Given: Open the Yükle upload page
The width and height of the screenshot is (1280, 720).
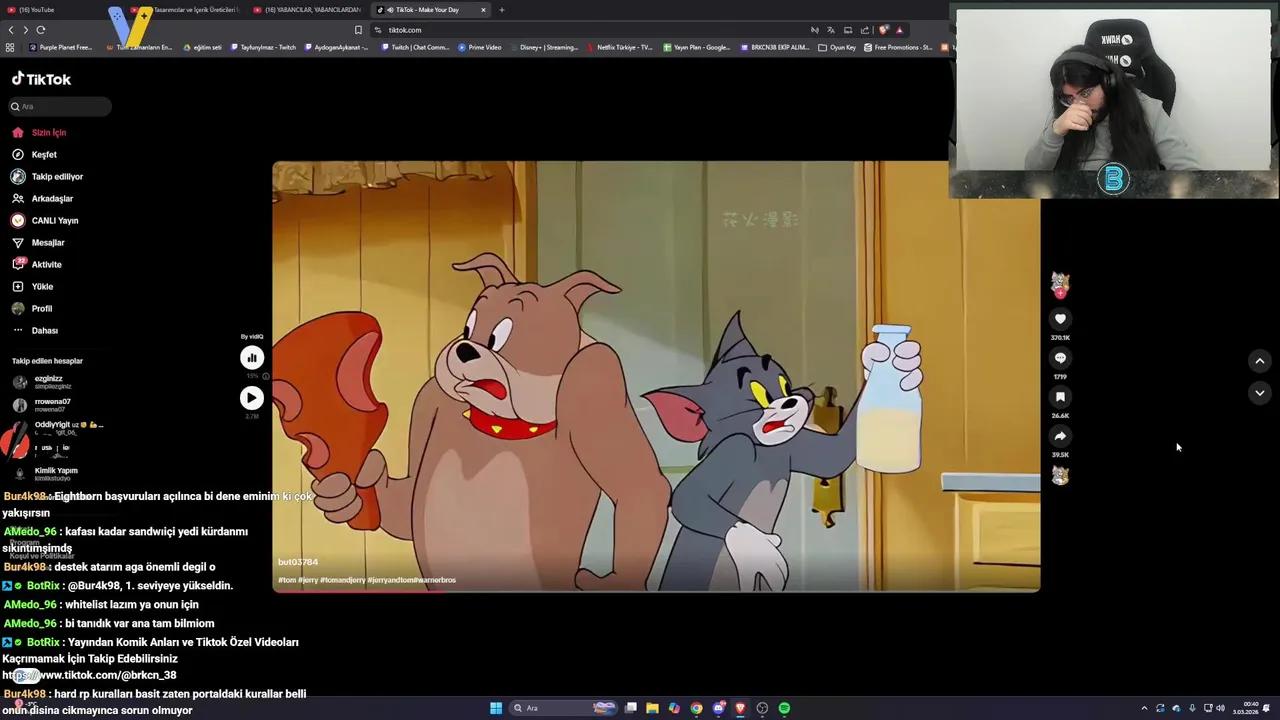Looking at the screenshot, I should [x=33, y=287].
